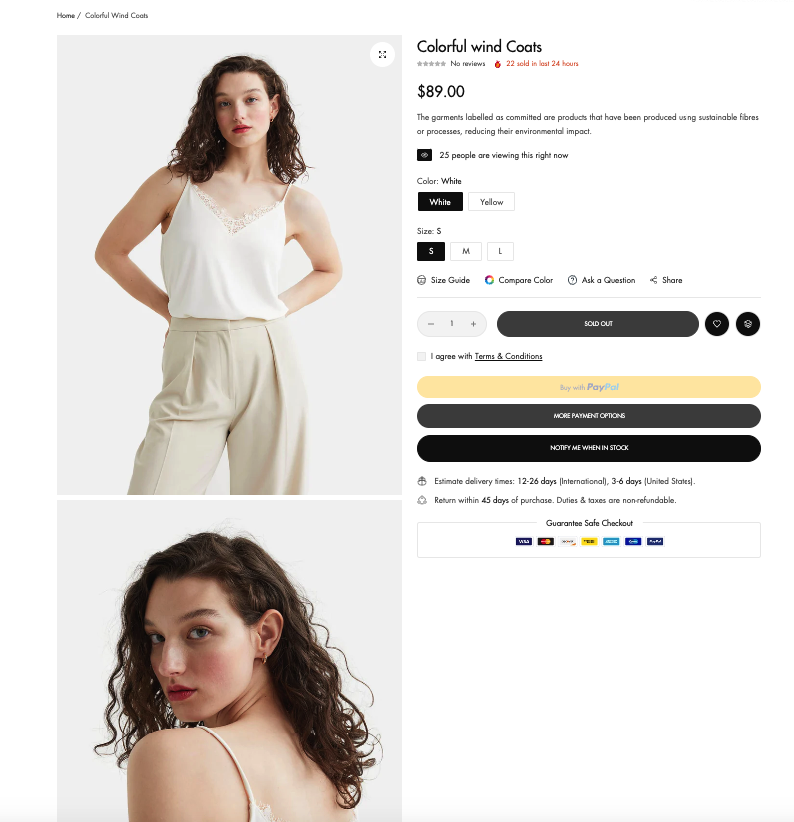Open fullscreen image zoom icon
Screen dimensions: 794x822
pyautogui.click(x=382, y=55)
